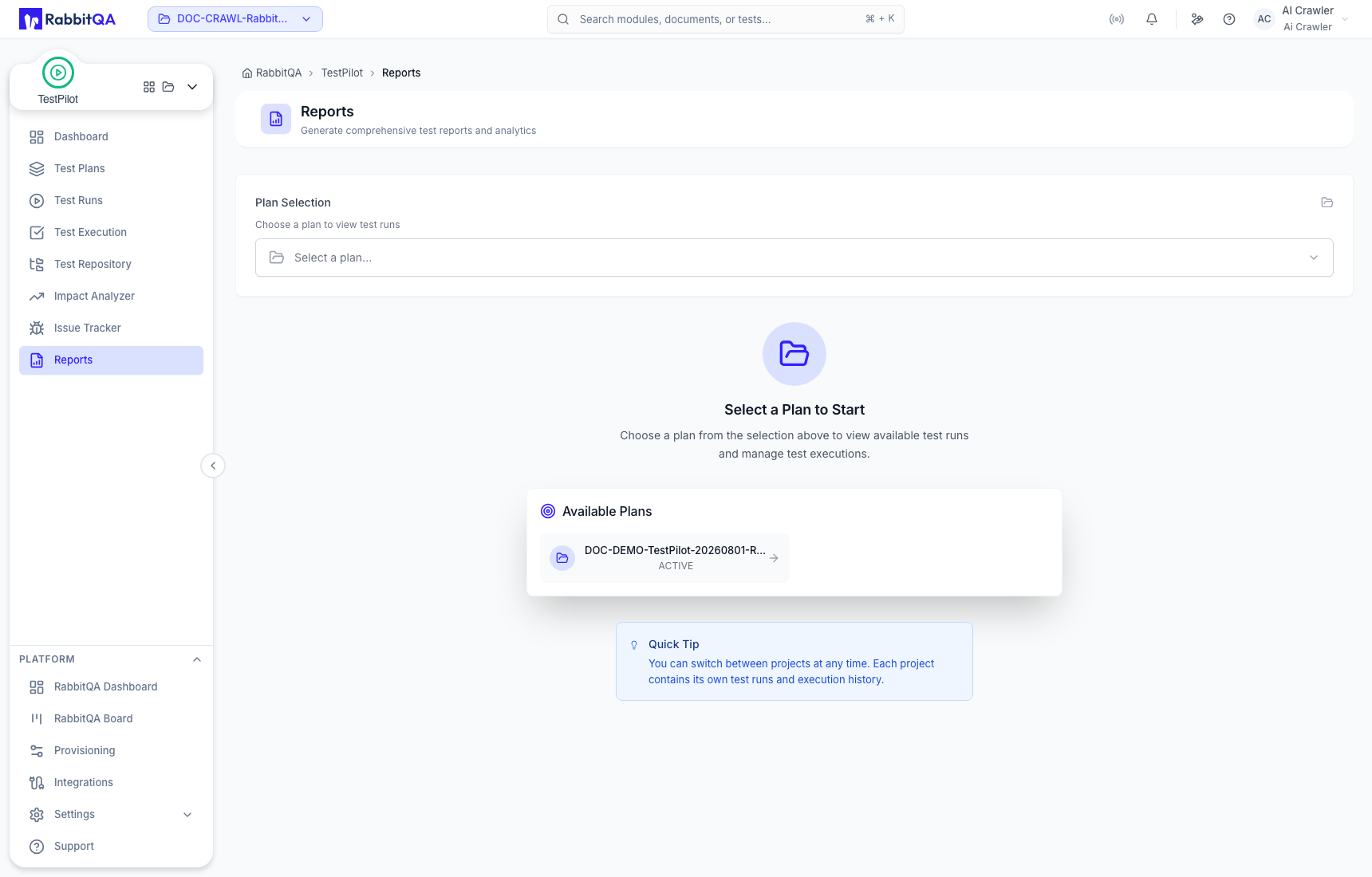Image resolution: width=1372 pixels, height=877 pixels.
Task: Open Settings in the platform menu
Action: pos(111,815)
